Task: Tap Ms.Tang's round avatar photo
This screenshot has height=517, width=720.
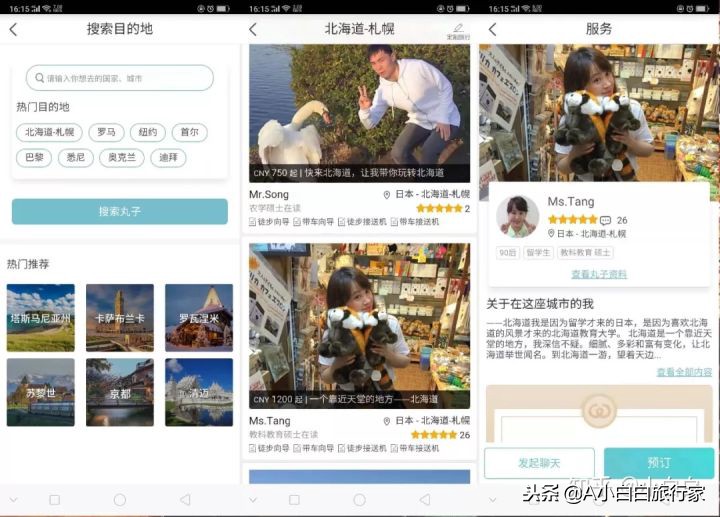Action: 518,216
